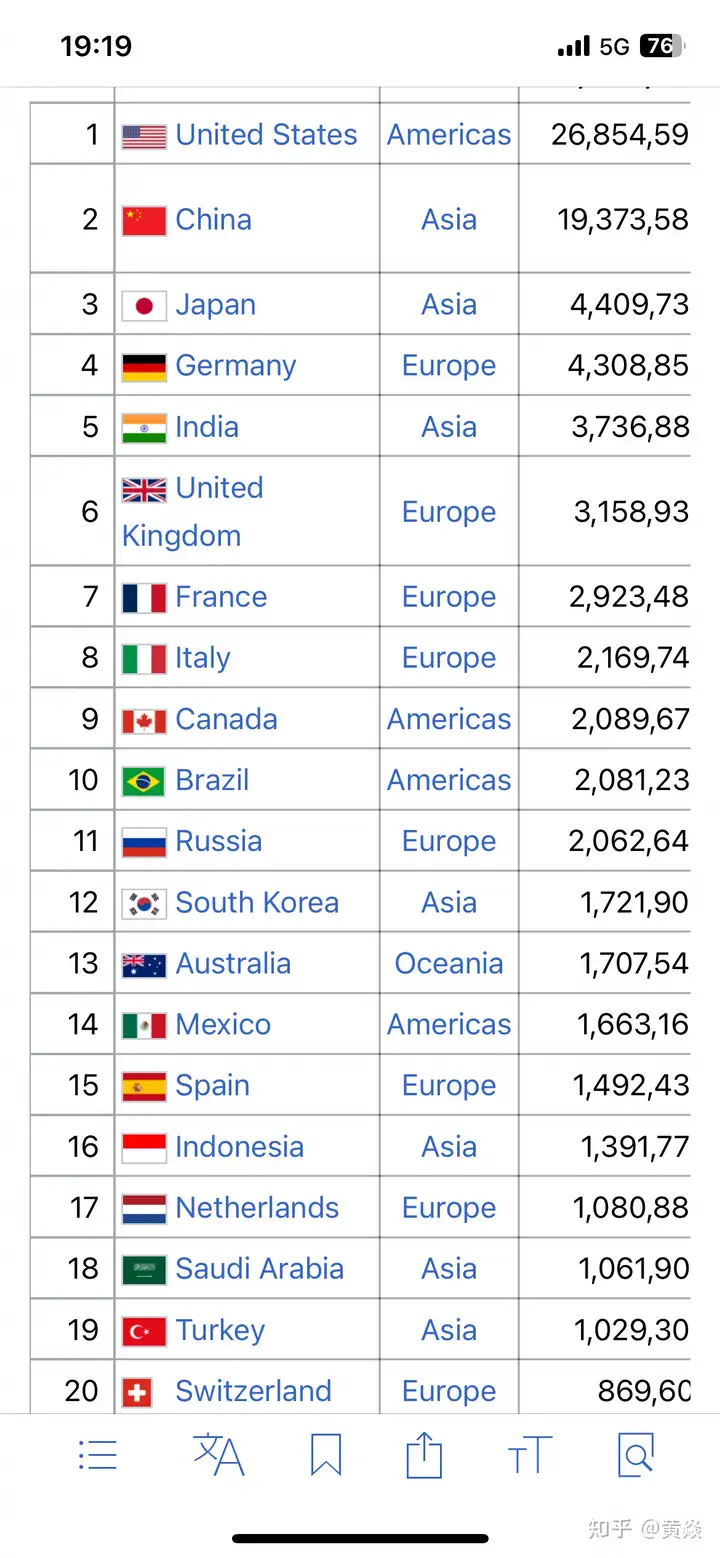Open the Saudi Arabia link
The width and height of the screenshot is (720, 1558).
[259, 1269]
